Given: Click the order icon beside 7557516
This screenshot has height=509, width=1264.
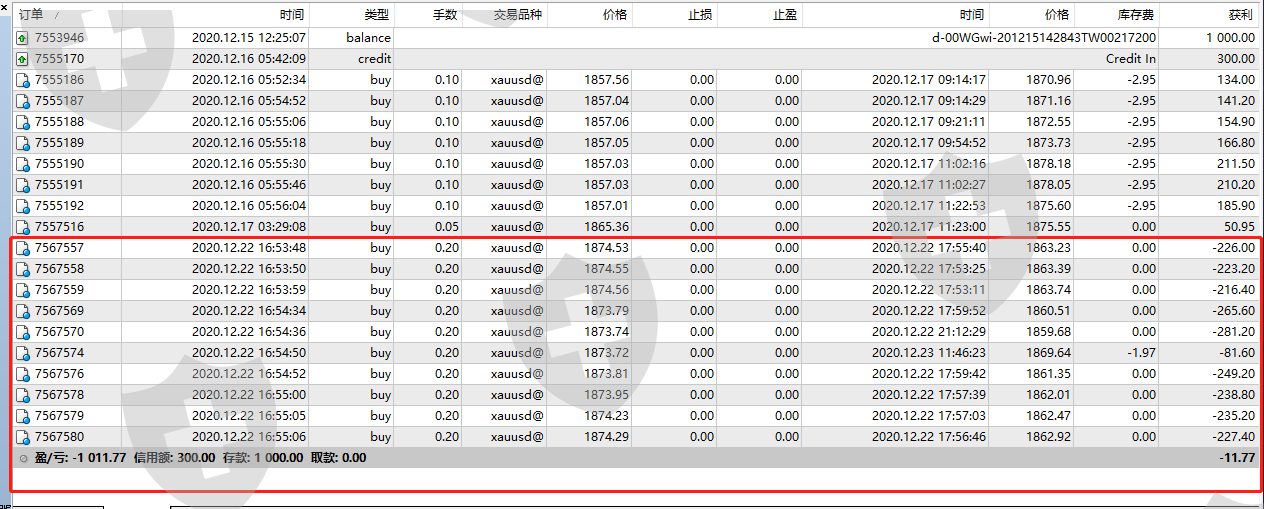Looking at the screenshot, I should 23,227.
